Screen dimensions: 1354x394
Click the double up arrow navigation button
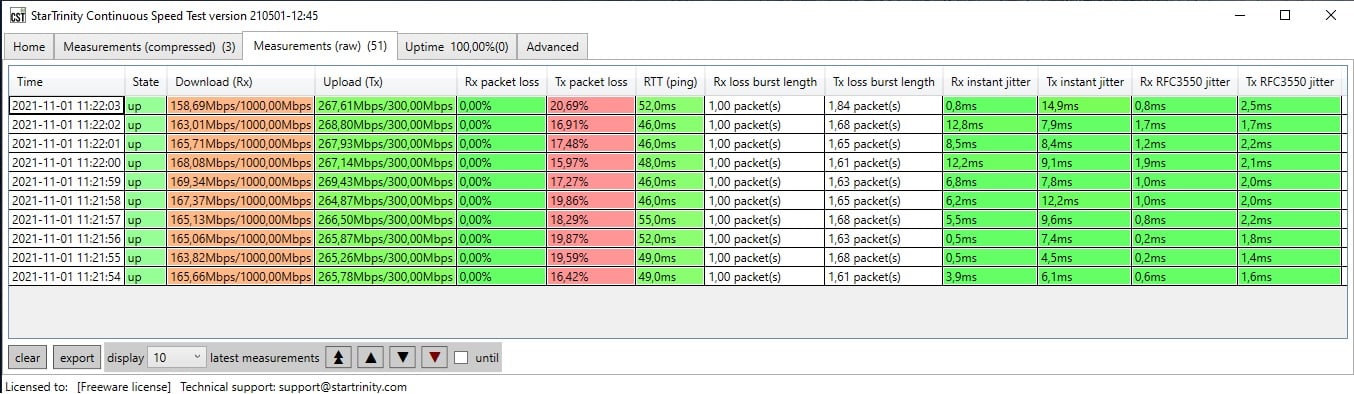point(341,357)
